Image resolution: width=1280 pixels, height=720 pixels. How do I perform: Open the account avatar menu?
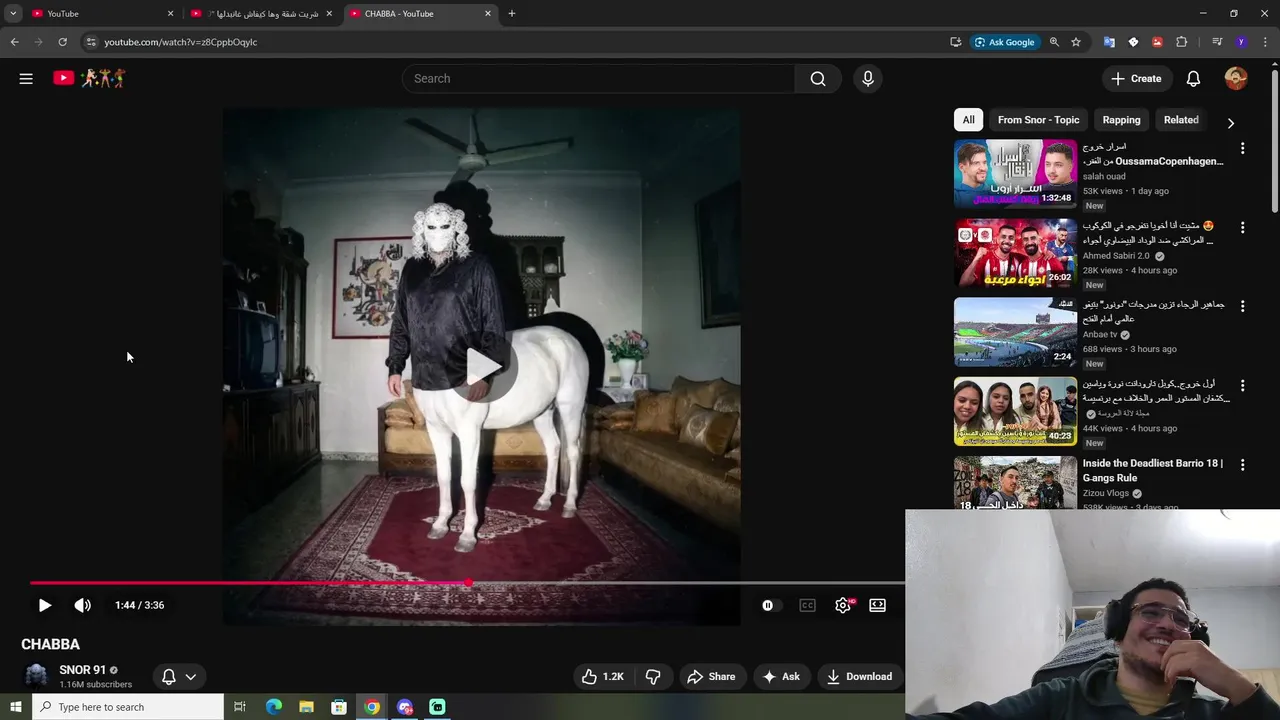pyautogui.click(x=1236, y=79)
